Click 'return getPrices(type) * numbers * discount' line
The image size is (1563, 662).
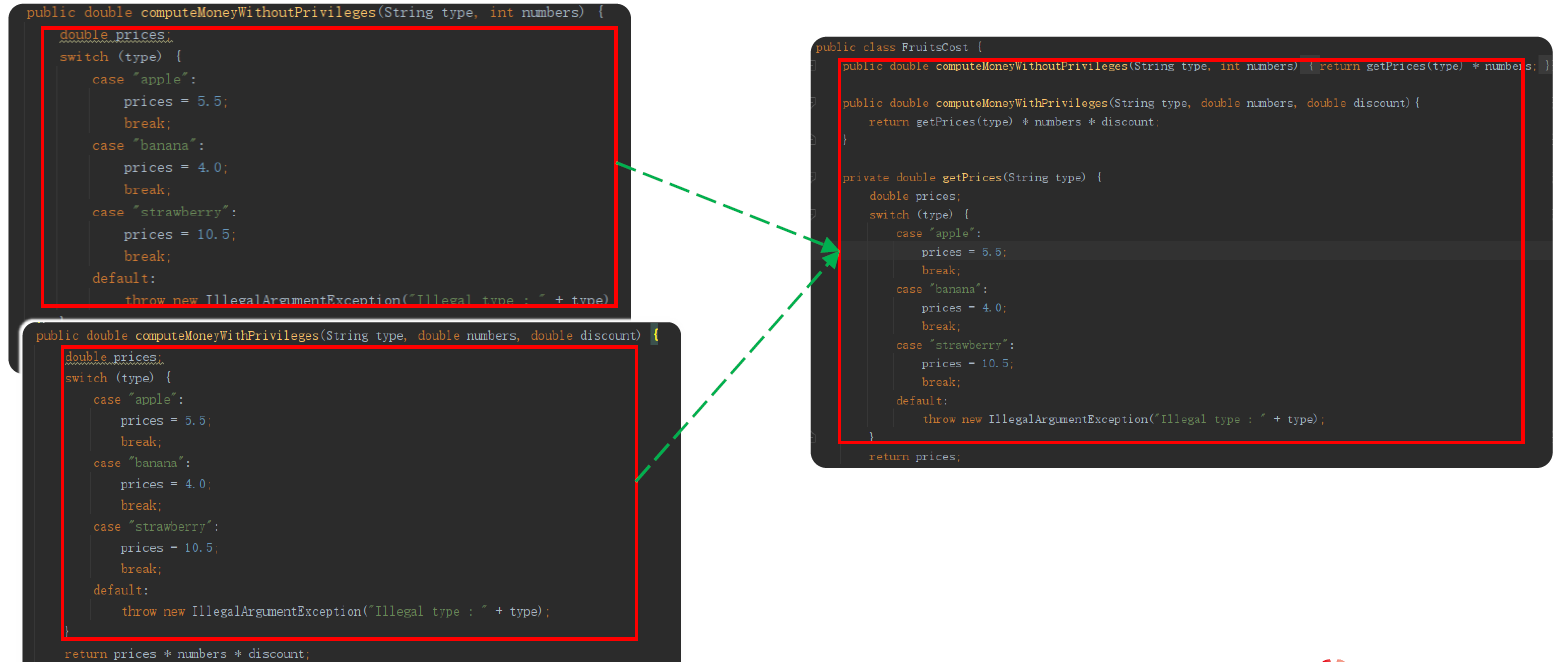click(x=1013, y=122)
